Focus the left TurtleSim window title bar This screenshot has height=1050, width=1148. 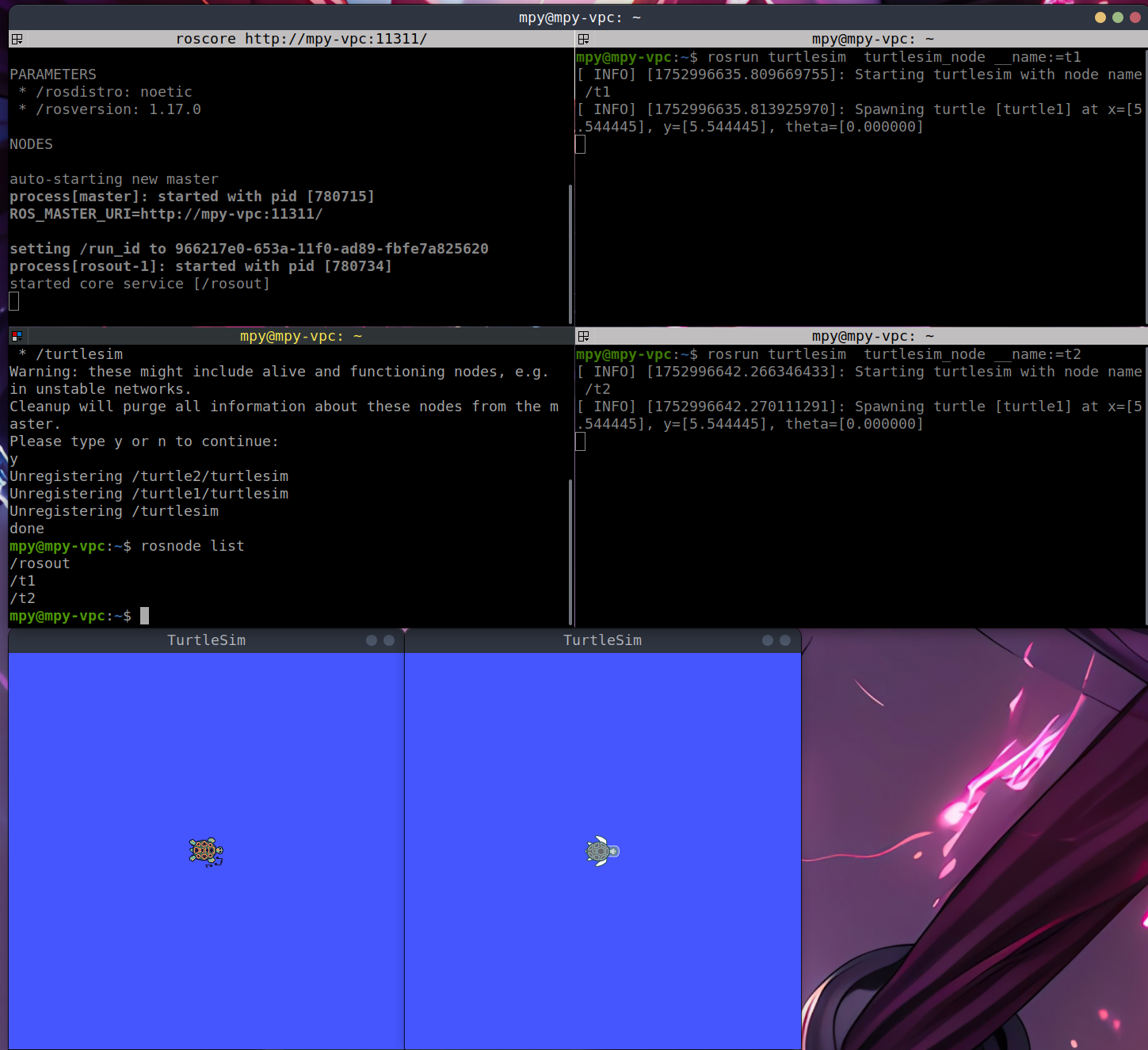pyautogui.click(x=206, y=640)
